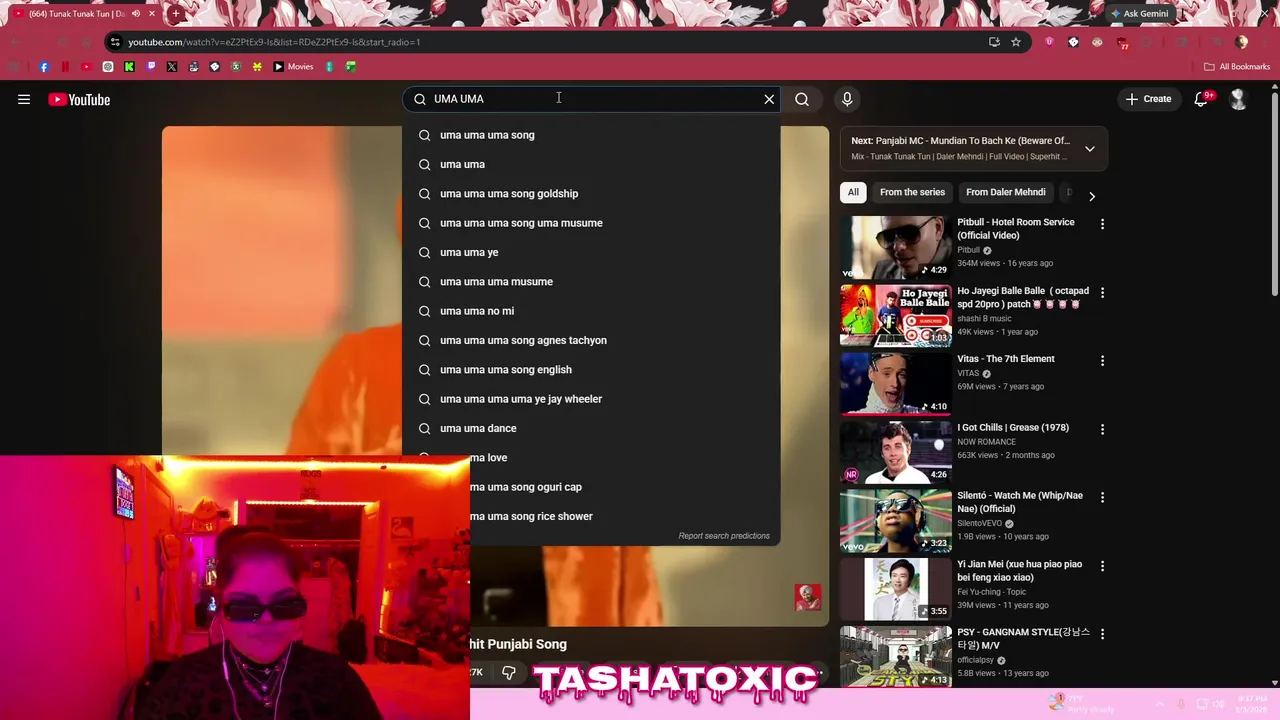
Task: Click the browser address bar URL
Action: (274, 42)
